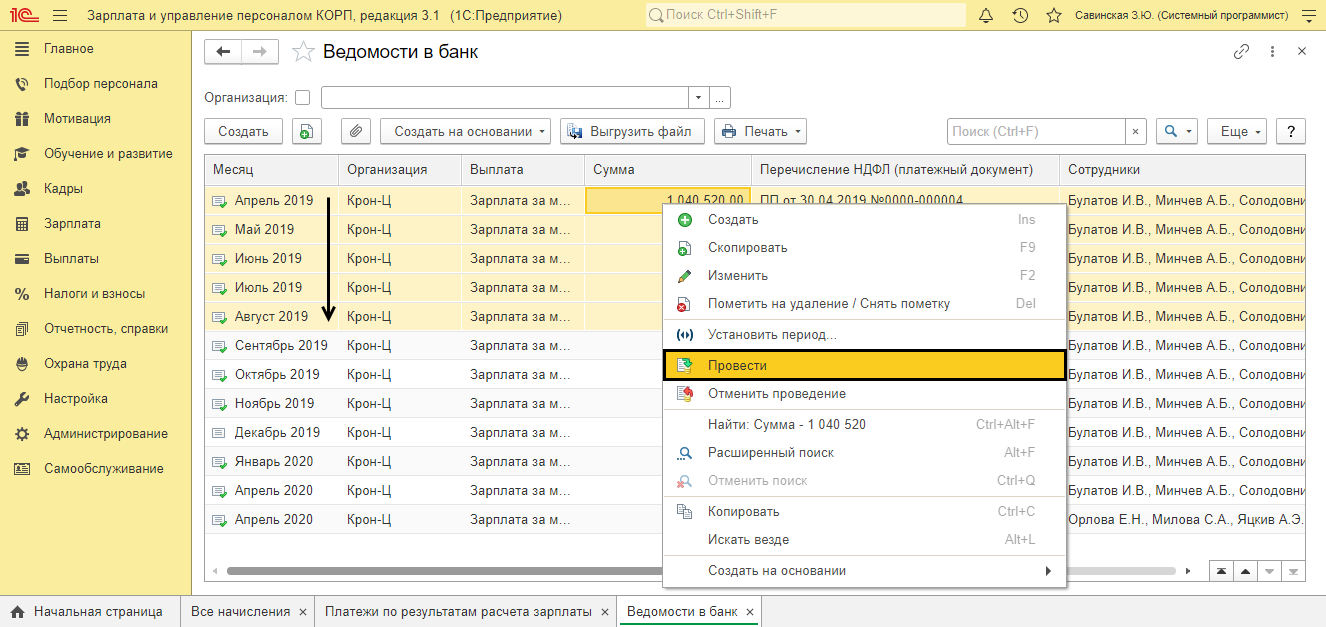Copy link to this list icon
Image resolution: width=1326 pixels, height=627 pixels.
point(1241,52)
